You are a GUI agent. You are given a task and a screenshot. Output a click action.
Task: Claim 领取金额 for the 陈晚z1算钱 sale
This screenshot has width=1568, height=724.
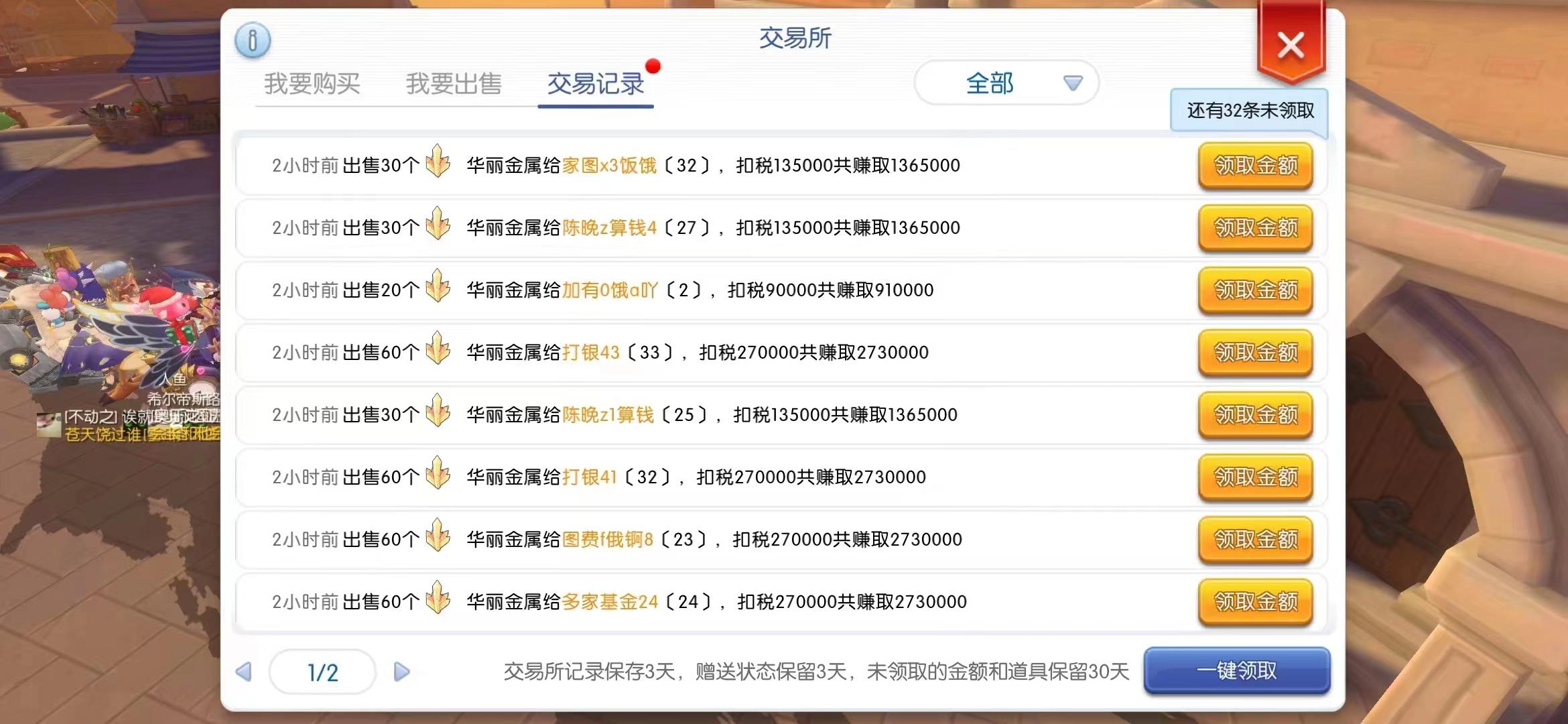1256,415
